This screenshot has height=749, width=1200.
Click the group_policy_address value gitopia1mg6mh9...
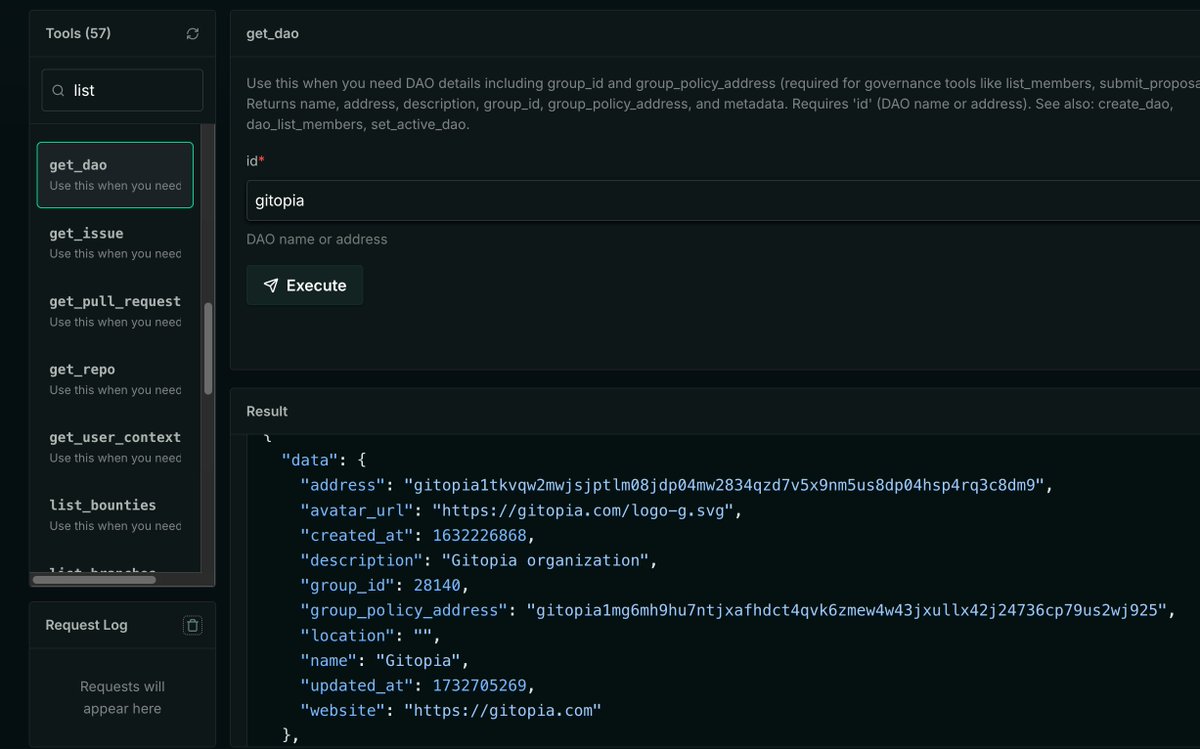[x=847, y=610]
